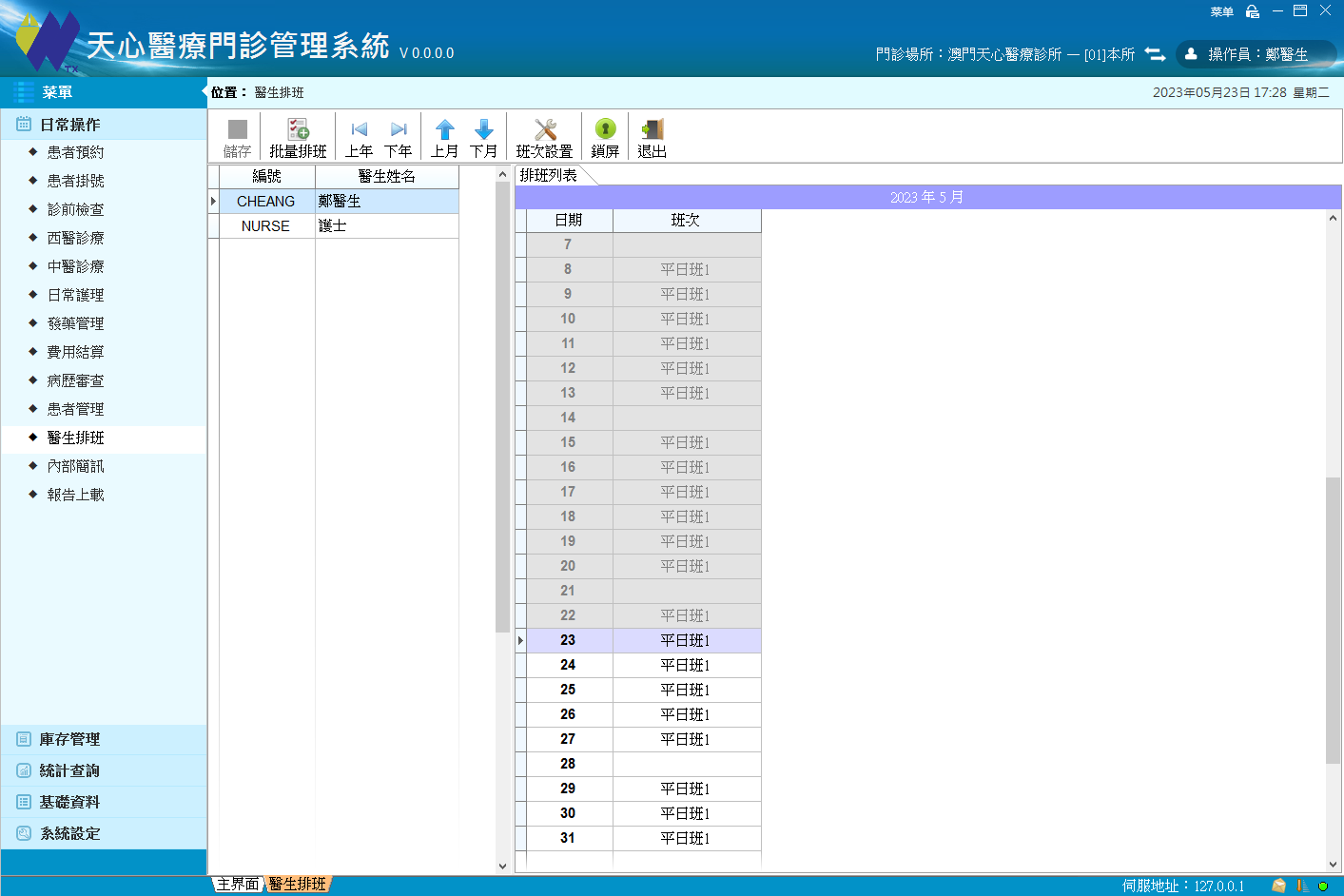Open 患者管理 in sidebar
1344x896 pixels.
tap(76, 409)
